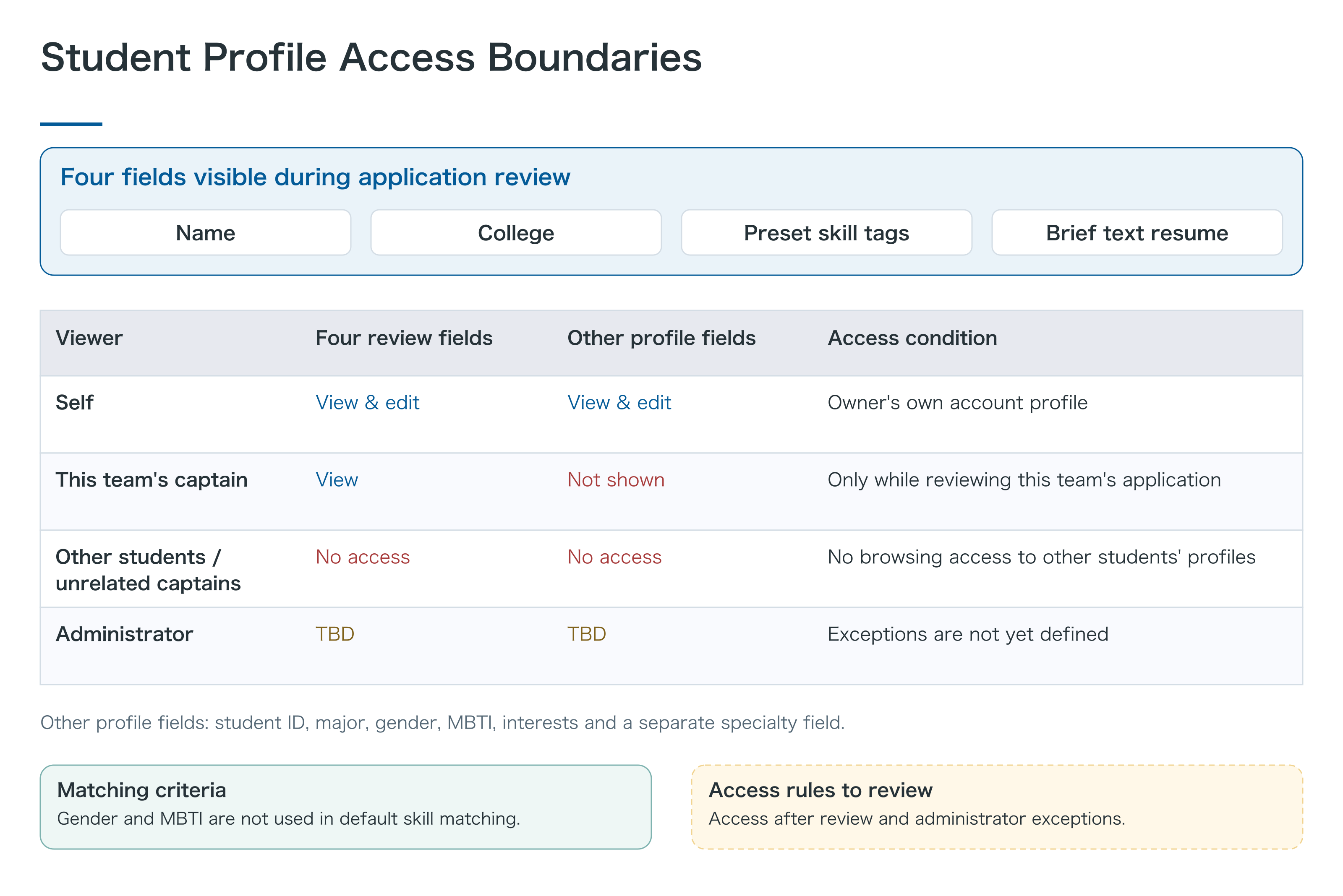Click the Other profile fields column header

[x=661, y=338]
